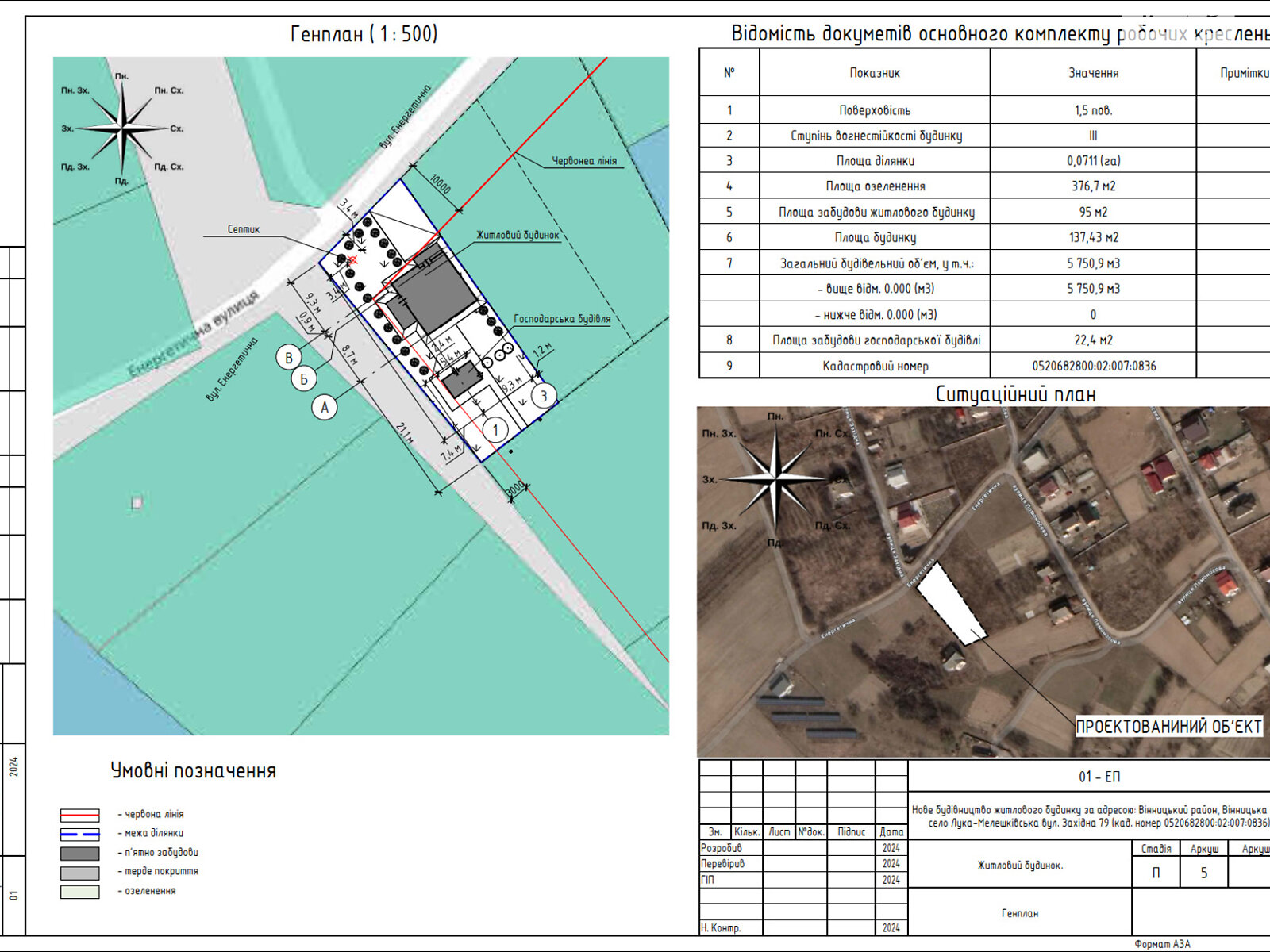Screen dimensions: 1270x952
Task: Click the 'Формат А3А' footer text
Action: (x=1162, y=944)
